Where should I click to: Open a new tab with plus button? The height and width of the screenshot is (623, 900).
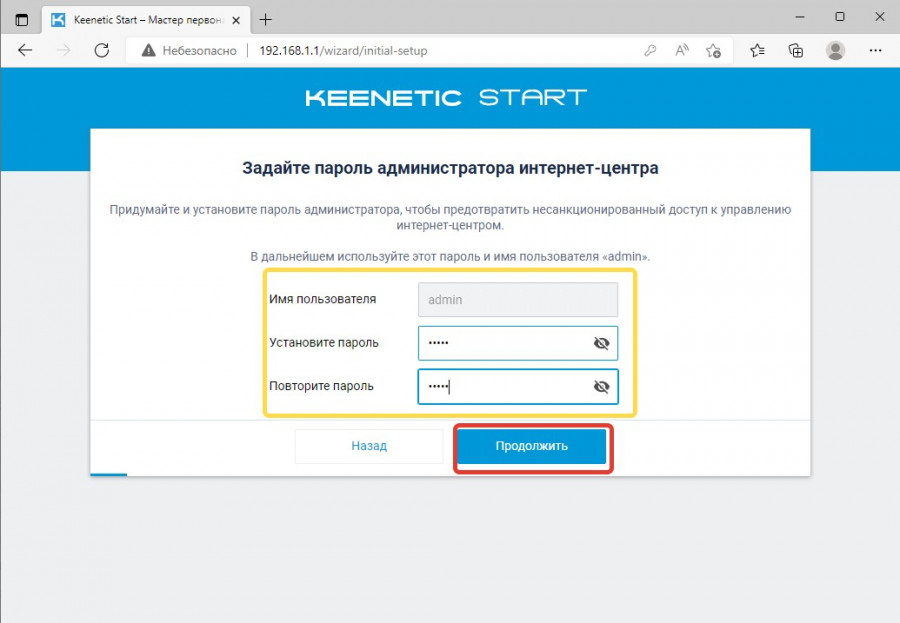point(266,19)
